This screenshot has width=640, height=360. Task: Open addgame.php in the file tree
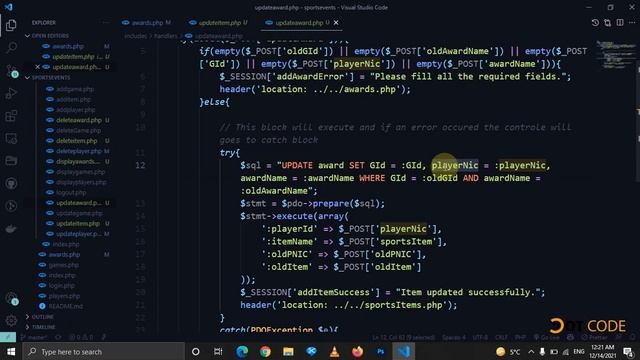(x=75, y=89)
